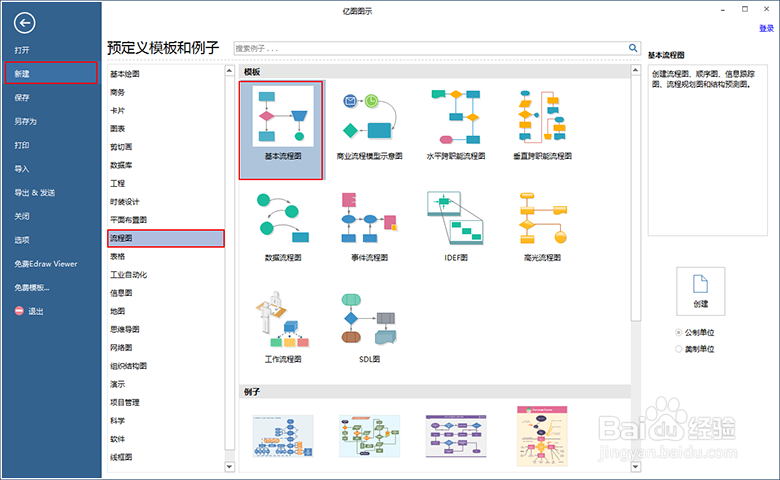
Task: Select 图表 category
Action: pos(117,128)
